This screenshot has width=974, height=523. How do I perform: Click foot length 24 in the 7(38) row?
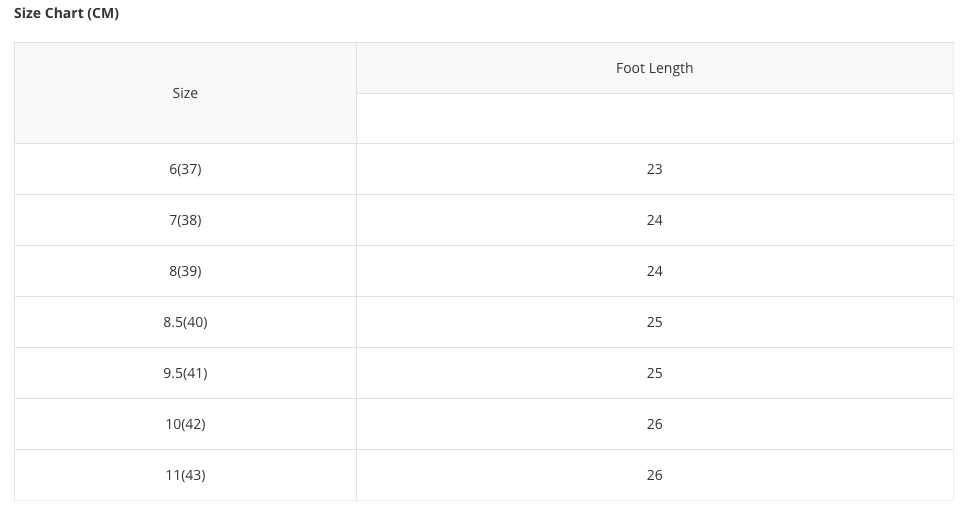[654, 220]
